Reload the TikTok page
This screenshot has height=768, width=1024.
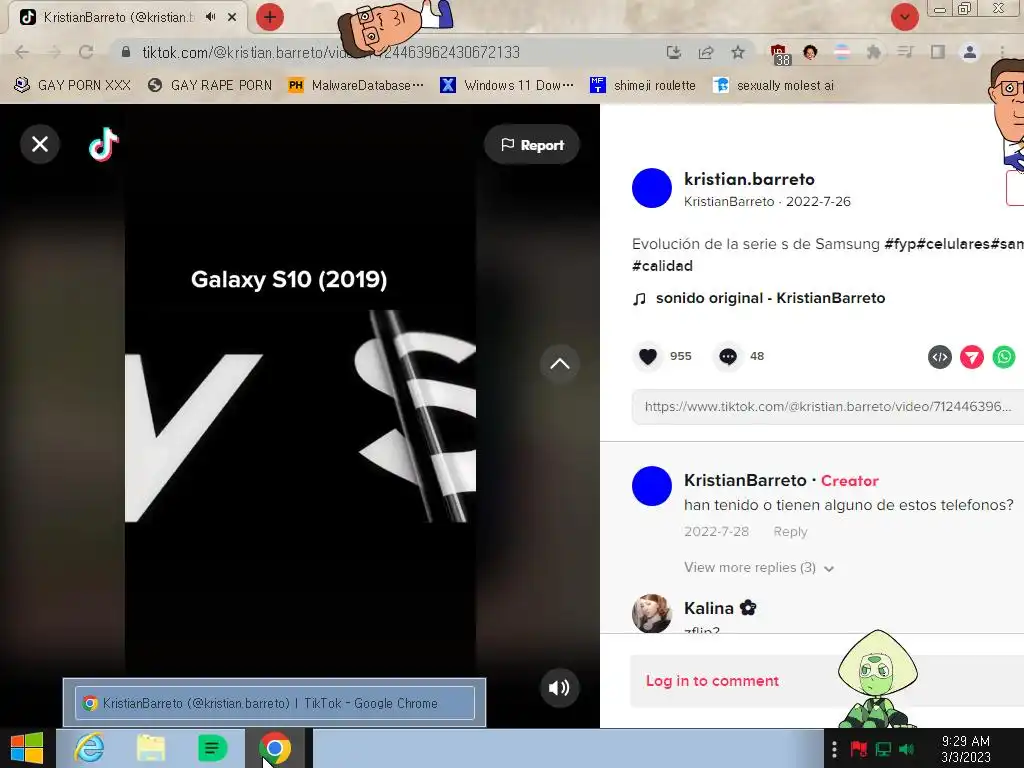pos(86,52)
